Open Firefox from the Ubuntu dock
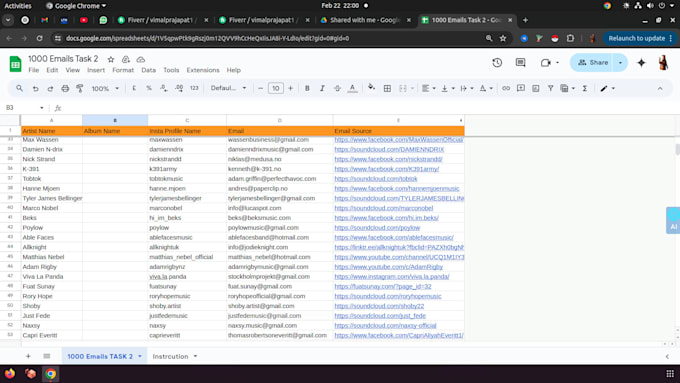 tap(10, 373)
